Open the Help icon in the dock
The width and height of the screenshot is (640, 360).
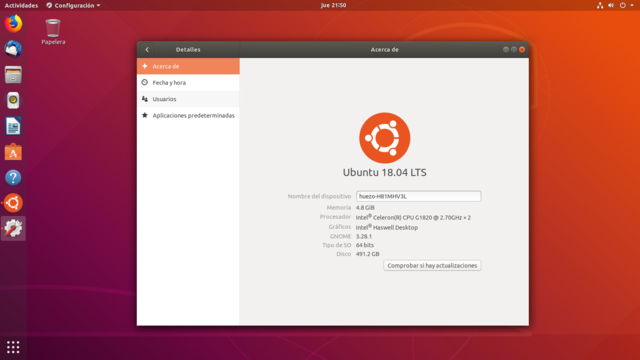pos(13,178)
